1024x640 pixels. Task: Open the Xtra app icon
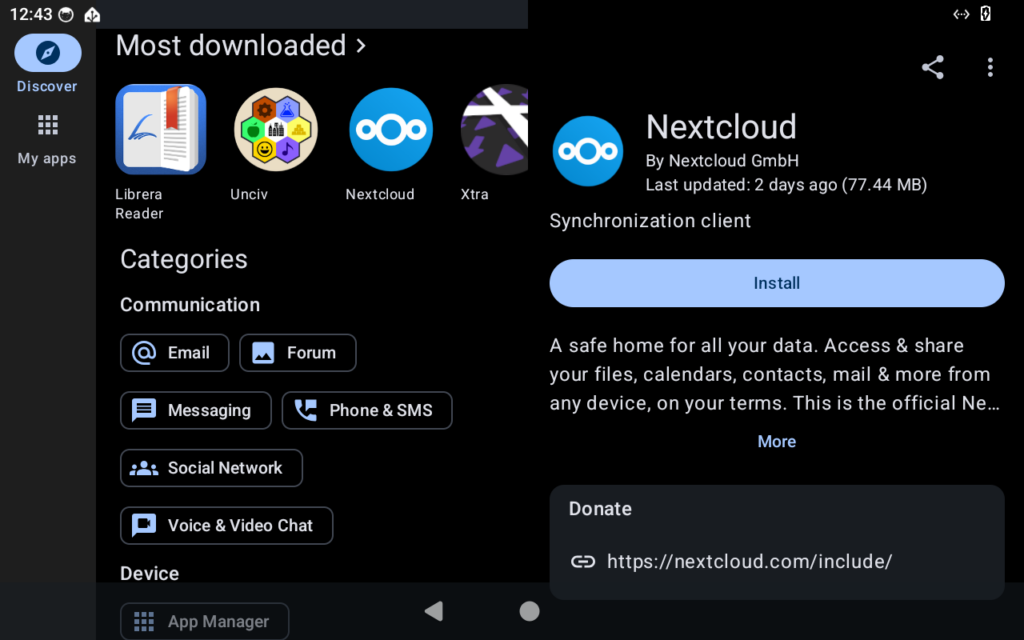coord(495,130)
